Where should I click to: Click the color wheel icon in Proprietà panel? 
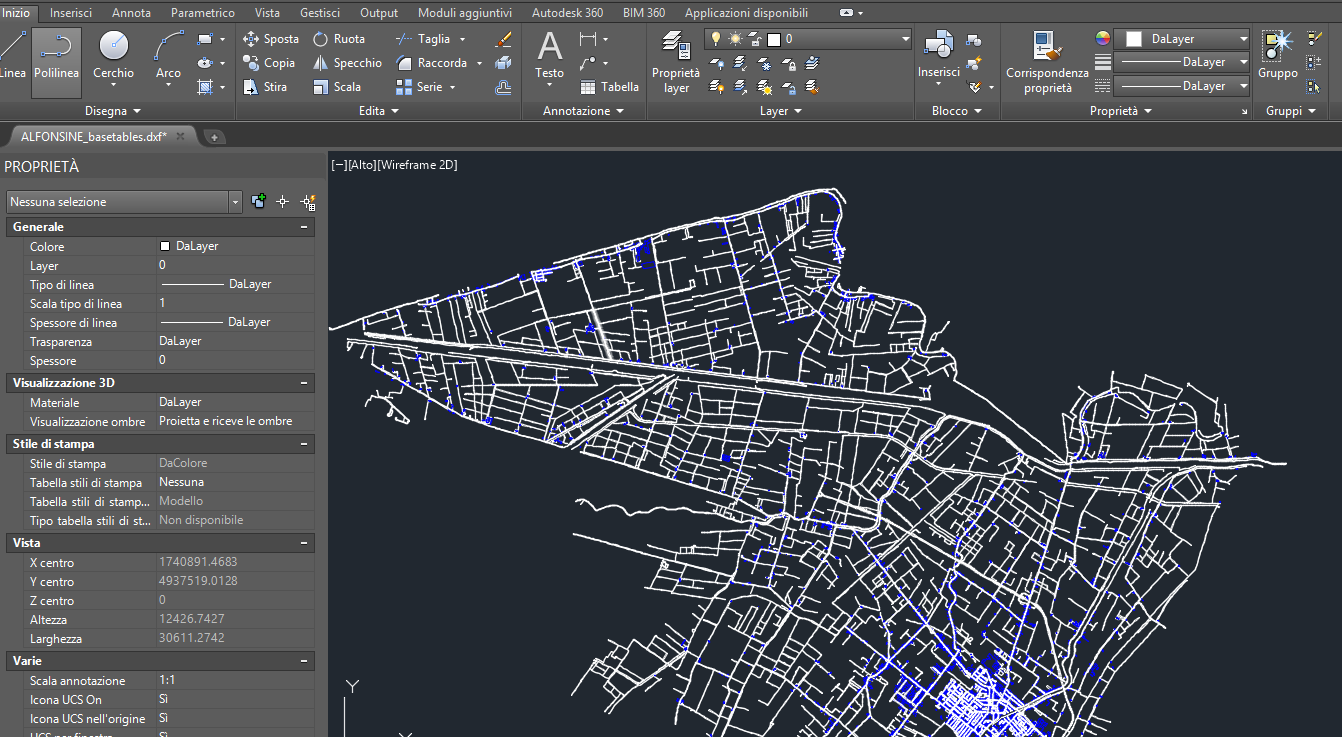pyautogui.click(x=1102, y=39)
